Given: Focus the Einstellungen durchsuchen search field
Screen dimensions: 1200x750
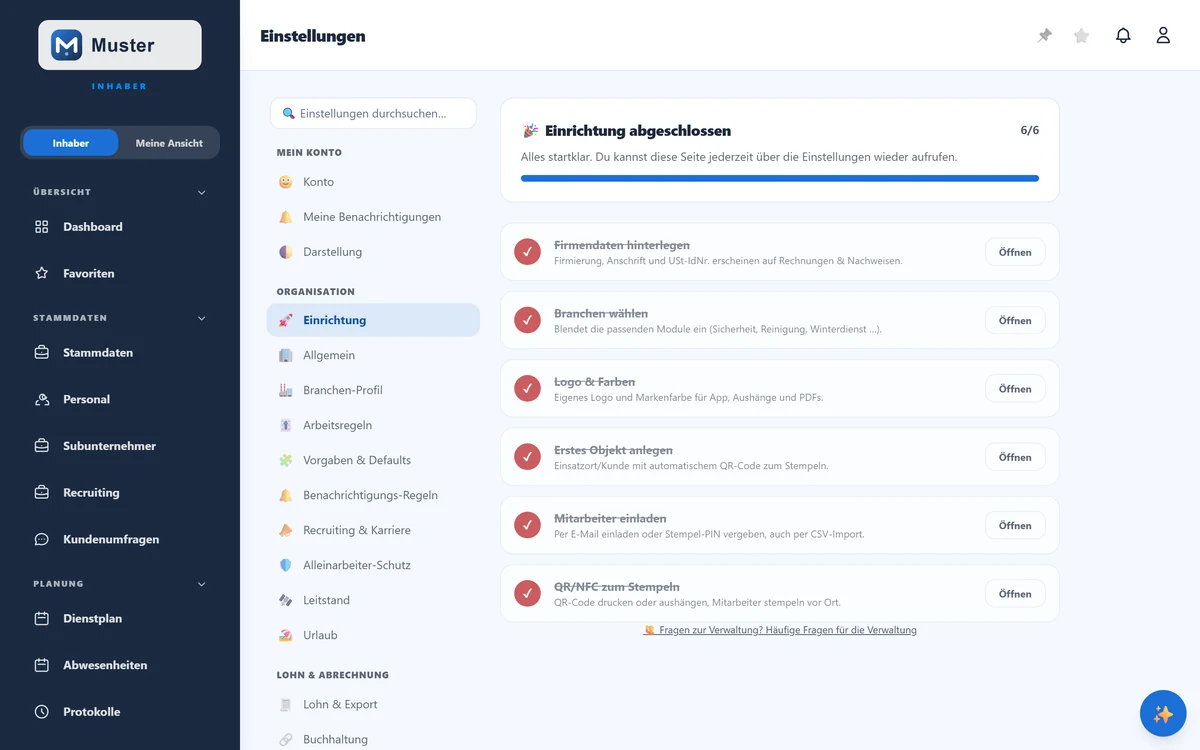Looking at the screenshot, I should [373, 113].
